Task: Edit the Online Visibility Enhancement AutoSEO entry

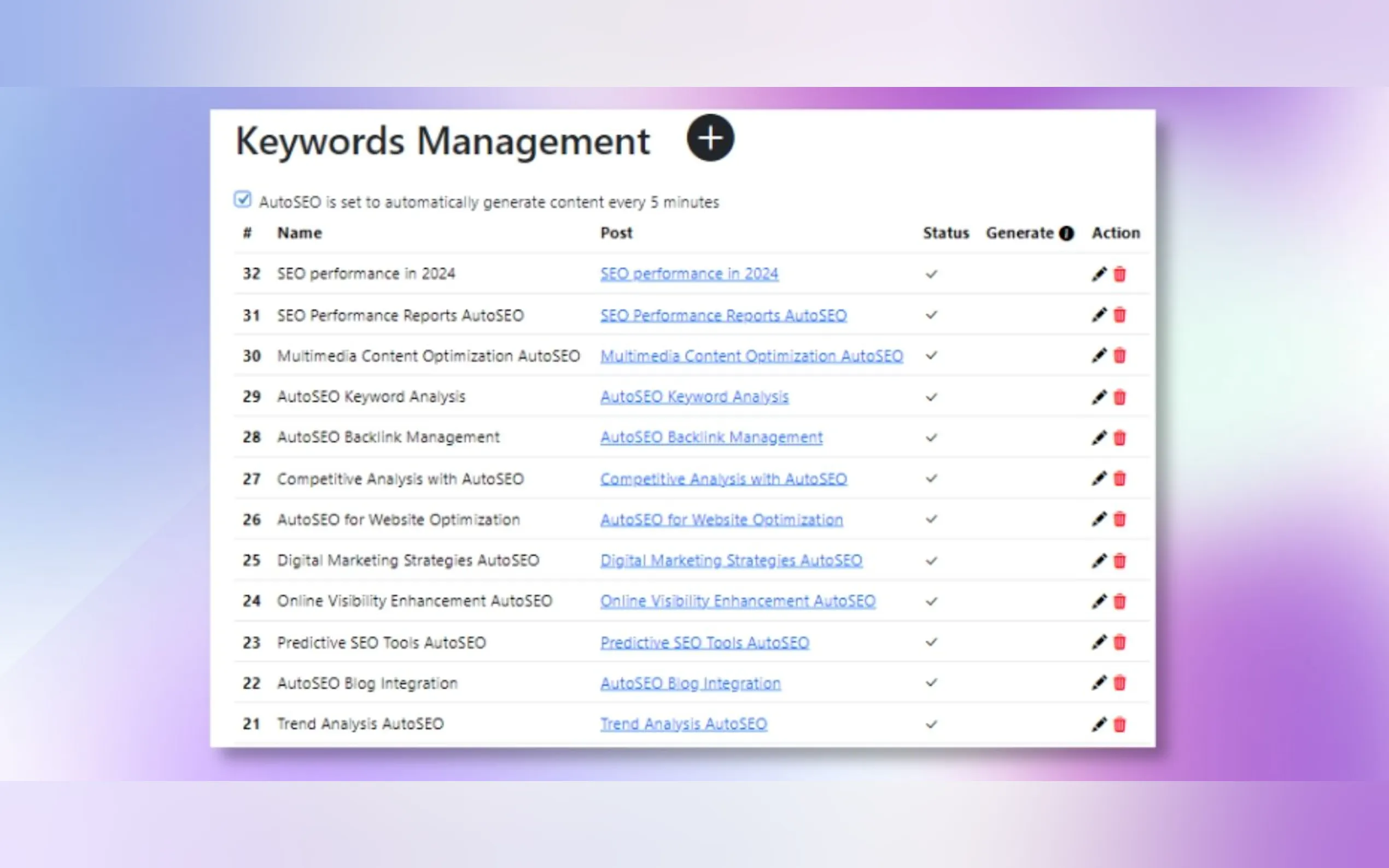Action: 1099,602
